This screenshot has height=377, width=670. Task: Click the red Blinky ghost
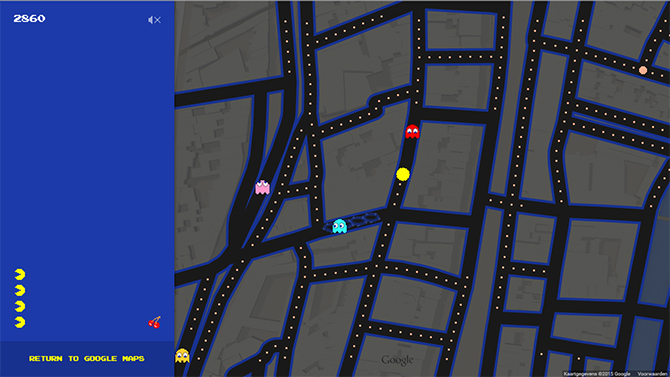pyautogui.click(x=412, y=131)
